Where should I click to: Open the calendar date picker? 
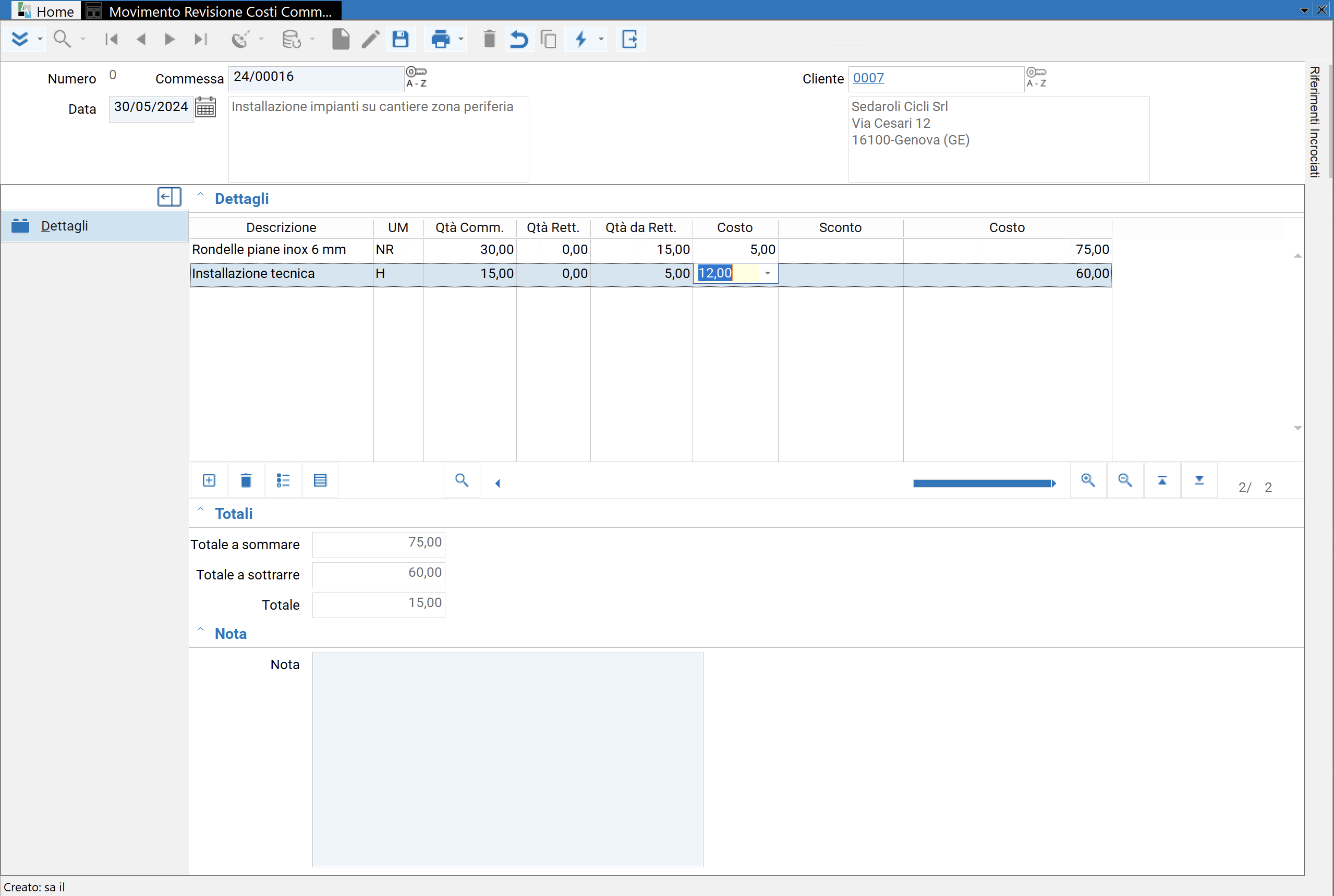pos(205,107)
